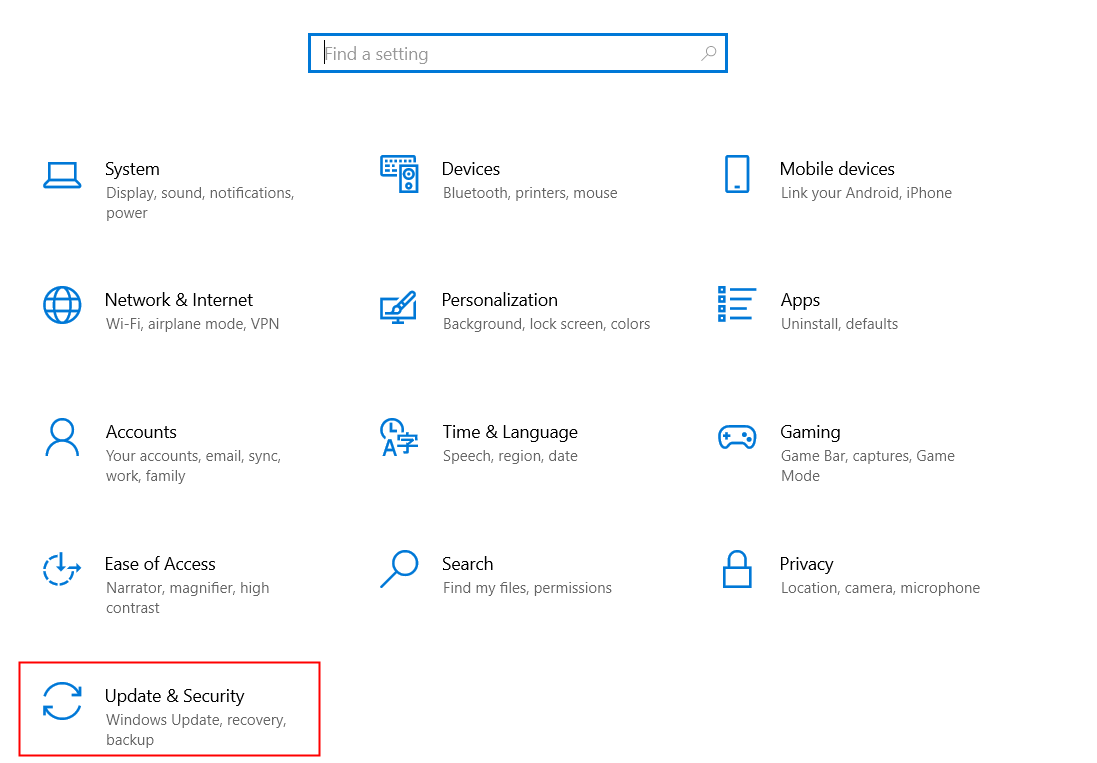Click the Ease of Access icon
This screenshot has height=763, width=1097.
(62, 569)
